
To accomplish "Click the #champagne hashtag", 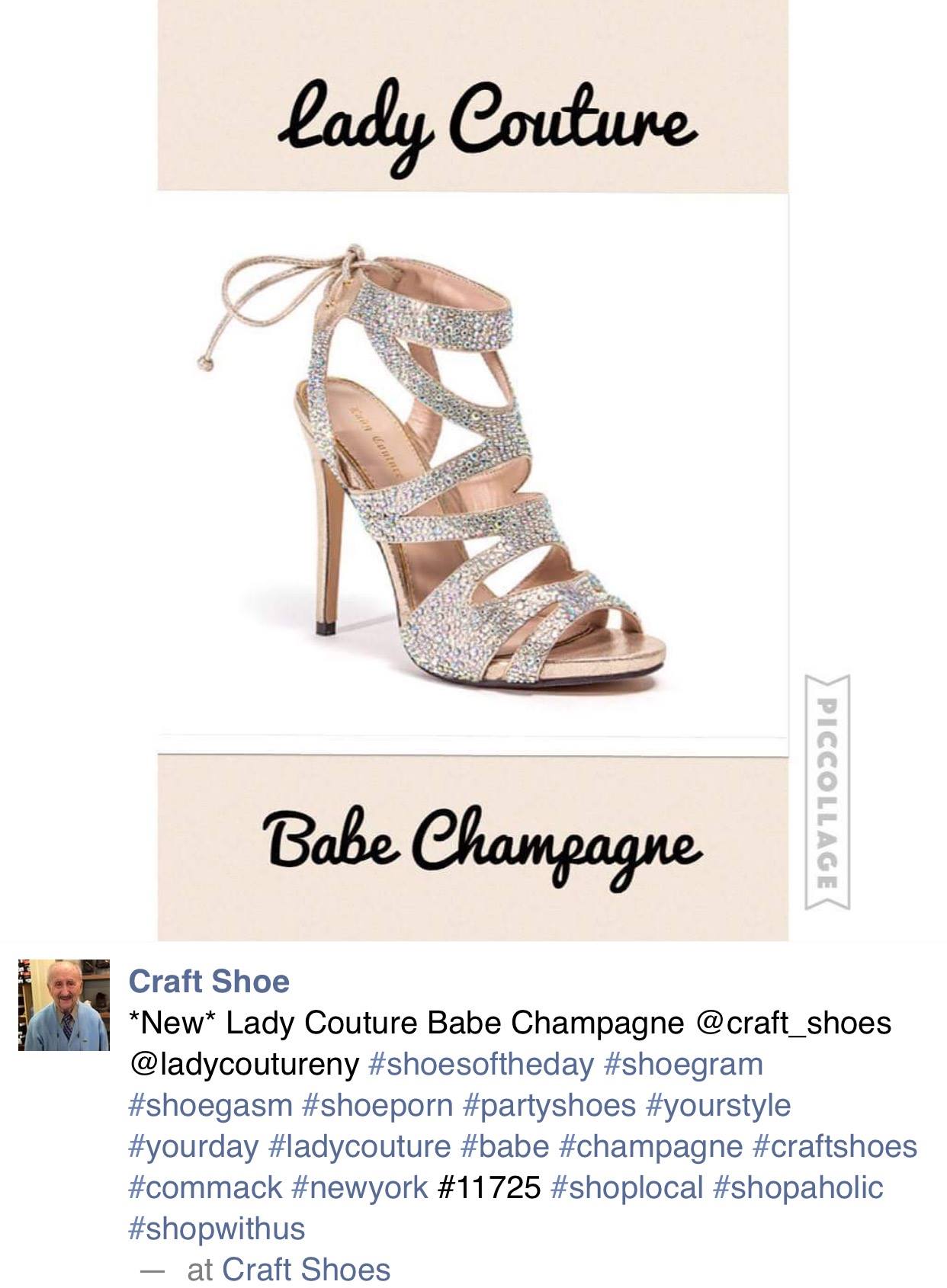I will [651, 1146].
